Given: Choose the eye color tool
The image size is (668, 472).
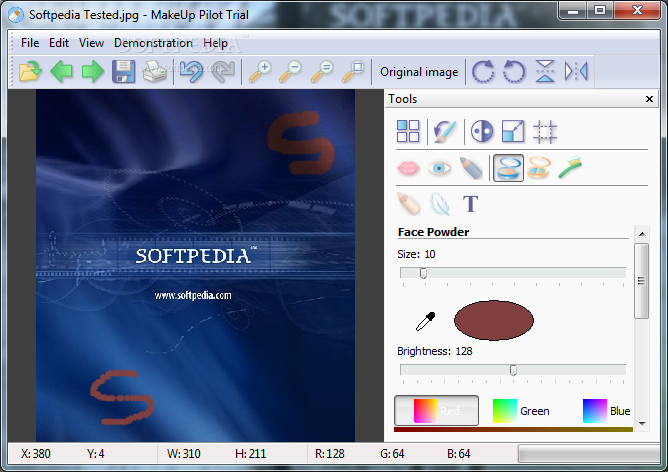Looking at the screenshot, I should (439, 168).
